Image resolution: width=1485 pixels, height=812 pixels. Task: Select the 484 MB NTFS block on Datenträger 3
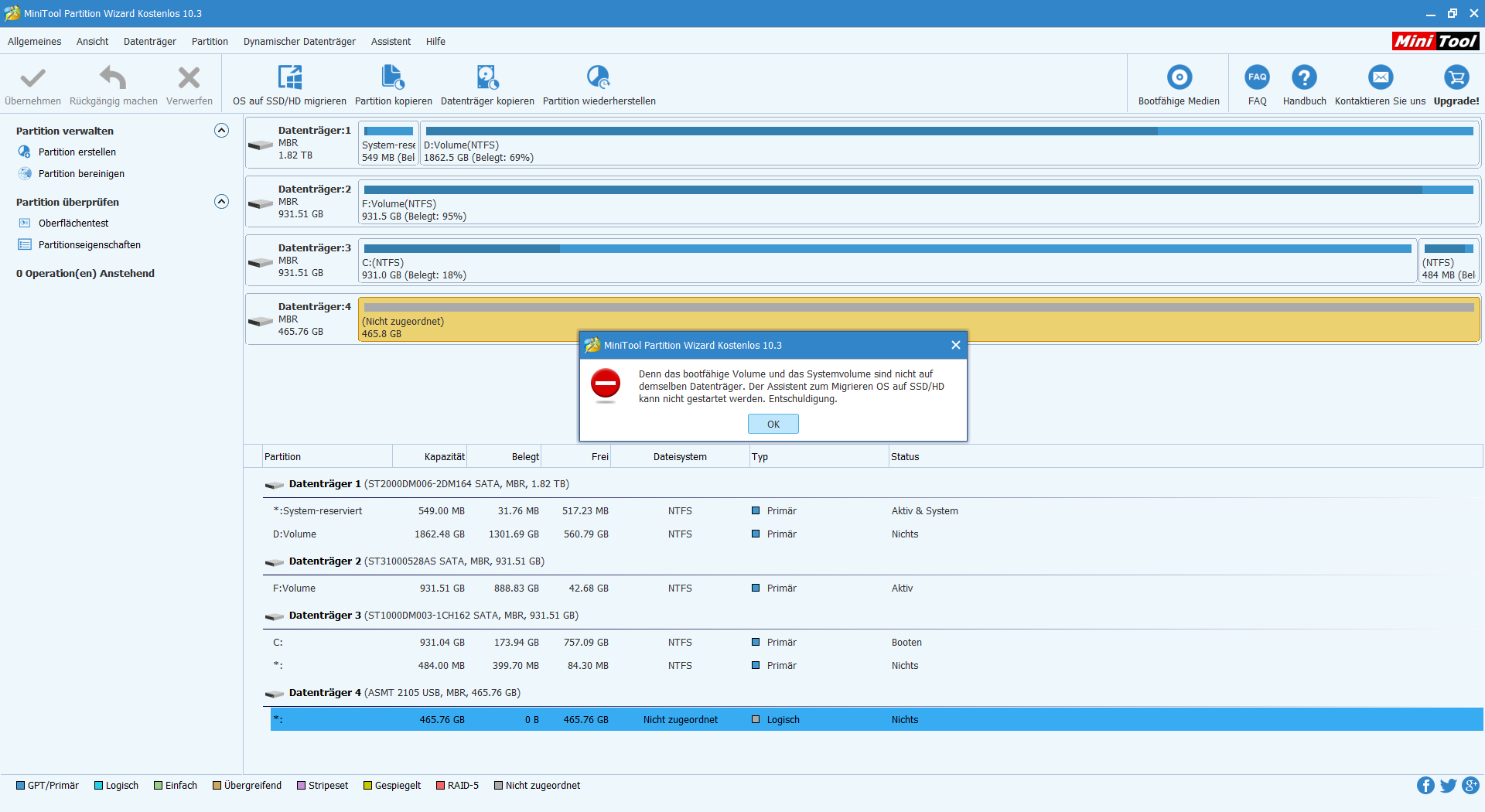(x=1449, y=261)
